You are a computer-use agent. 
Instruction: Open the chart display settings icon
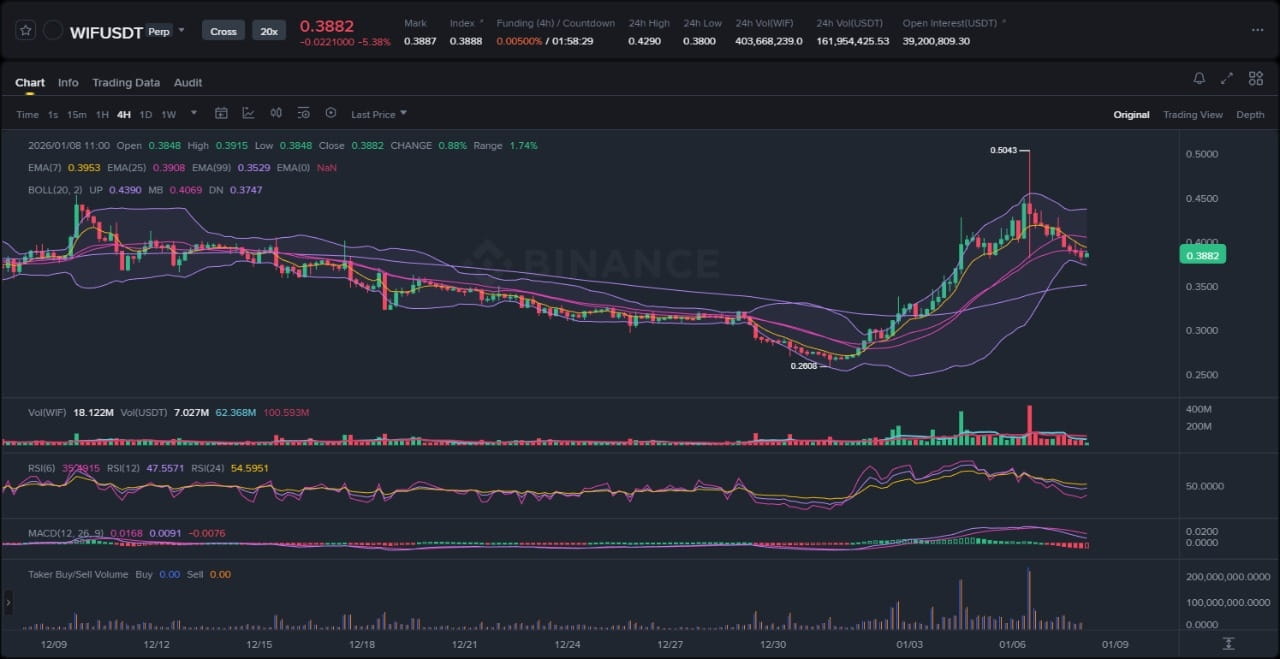[303, 113]
